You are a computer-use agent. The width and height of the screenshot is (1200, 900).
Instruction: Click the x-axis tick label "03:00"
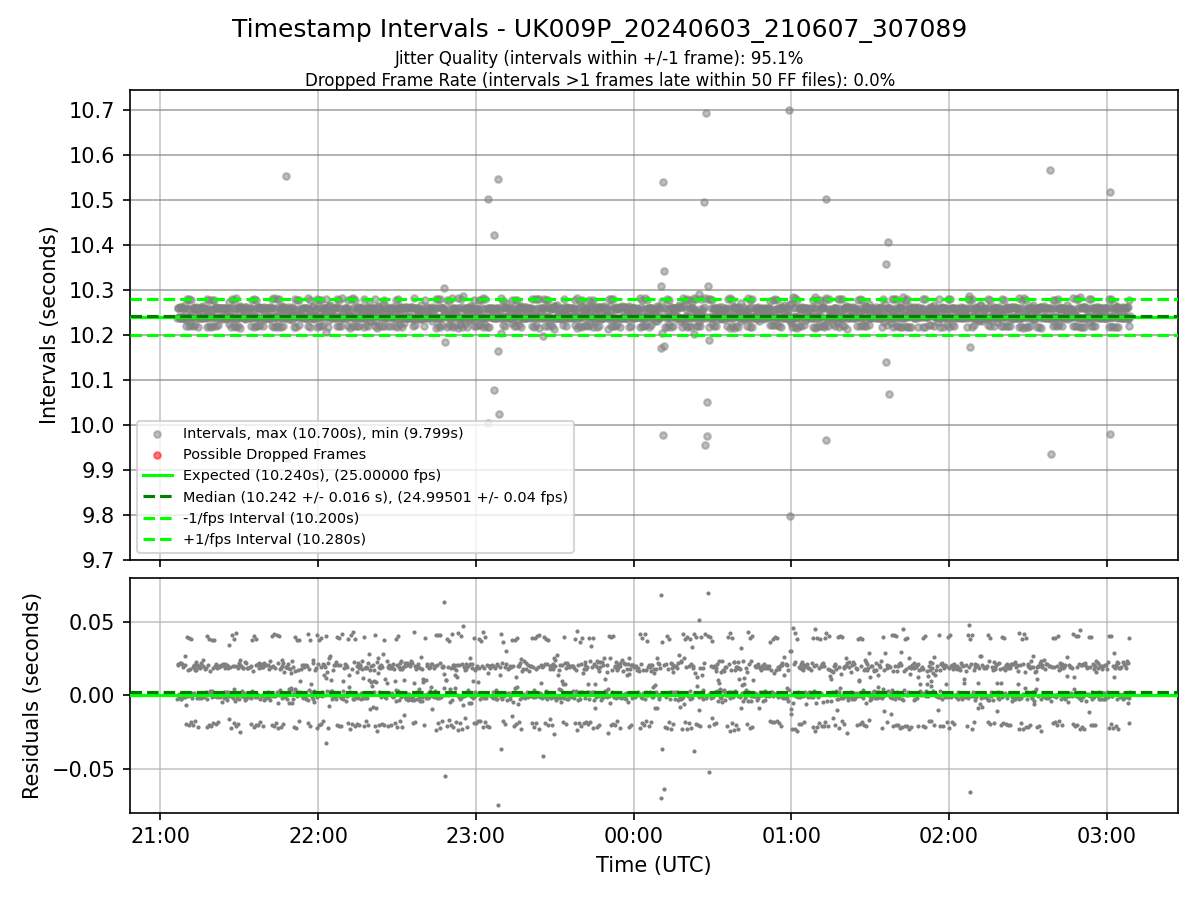coord(1106,834)
